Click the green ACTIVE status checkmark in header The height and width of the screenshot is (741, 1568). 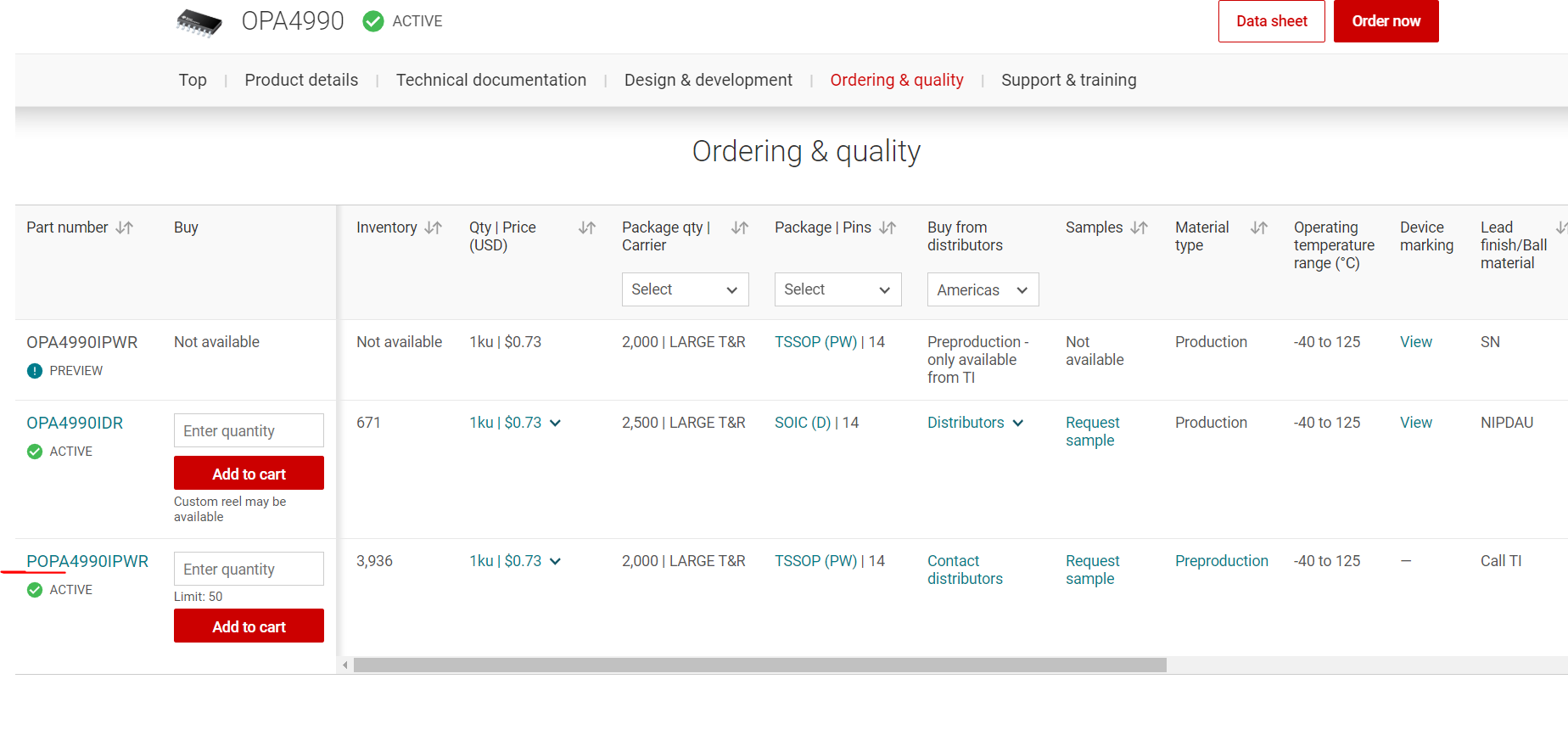click(x=373, y=21)
